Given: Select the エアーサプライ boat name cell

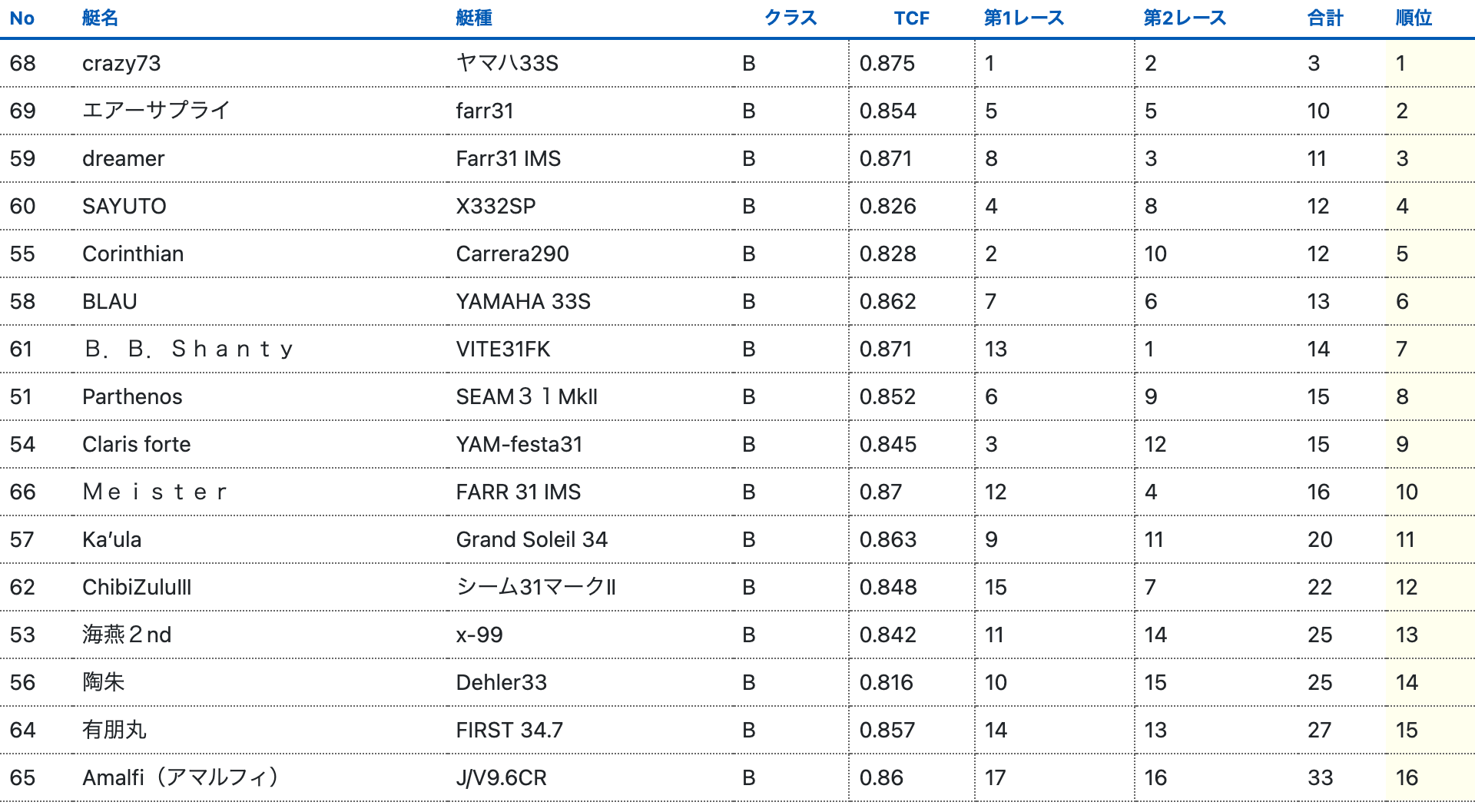Looking at the screenshot, I should point(156,111).
